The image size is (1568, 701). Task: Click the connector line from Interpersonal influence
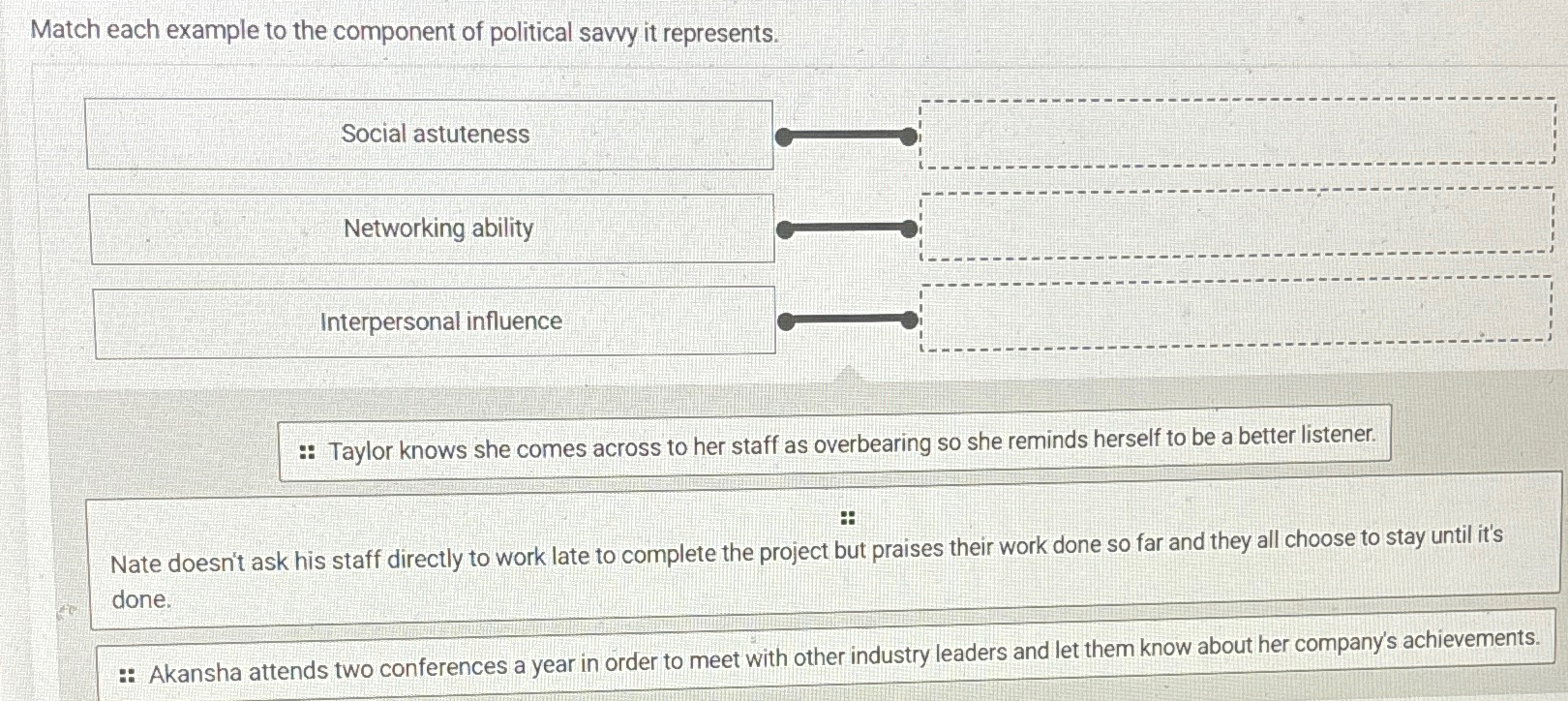pyautogui.click(x=847, y=320)
